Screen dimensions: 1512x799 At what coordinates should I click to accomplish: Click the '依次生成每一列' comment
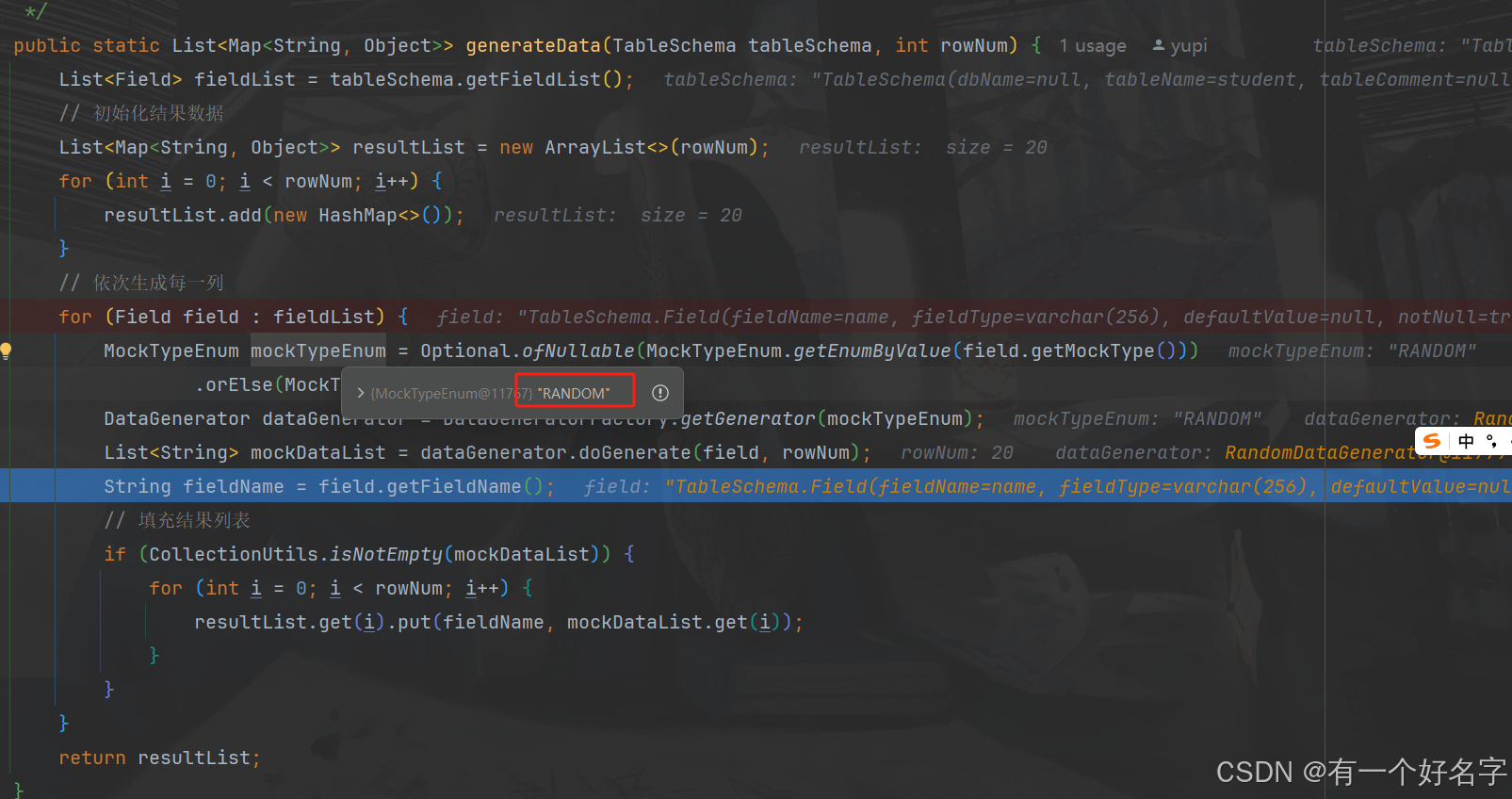click(158, 283)
